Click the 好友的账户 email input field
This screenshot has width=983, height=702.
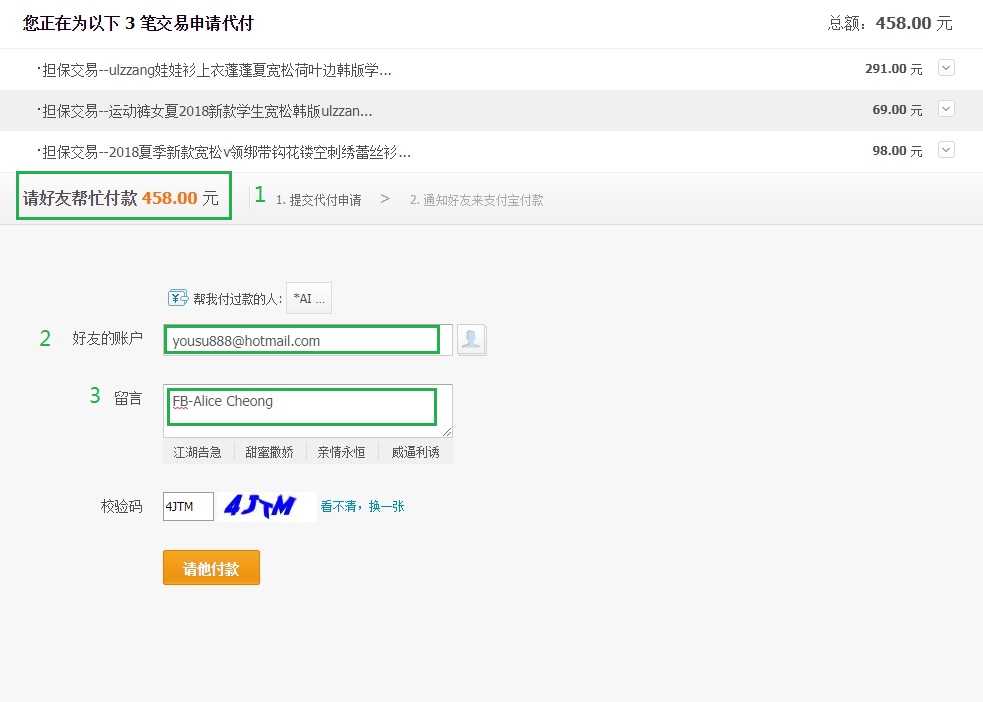(x=302, y=340)
